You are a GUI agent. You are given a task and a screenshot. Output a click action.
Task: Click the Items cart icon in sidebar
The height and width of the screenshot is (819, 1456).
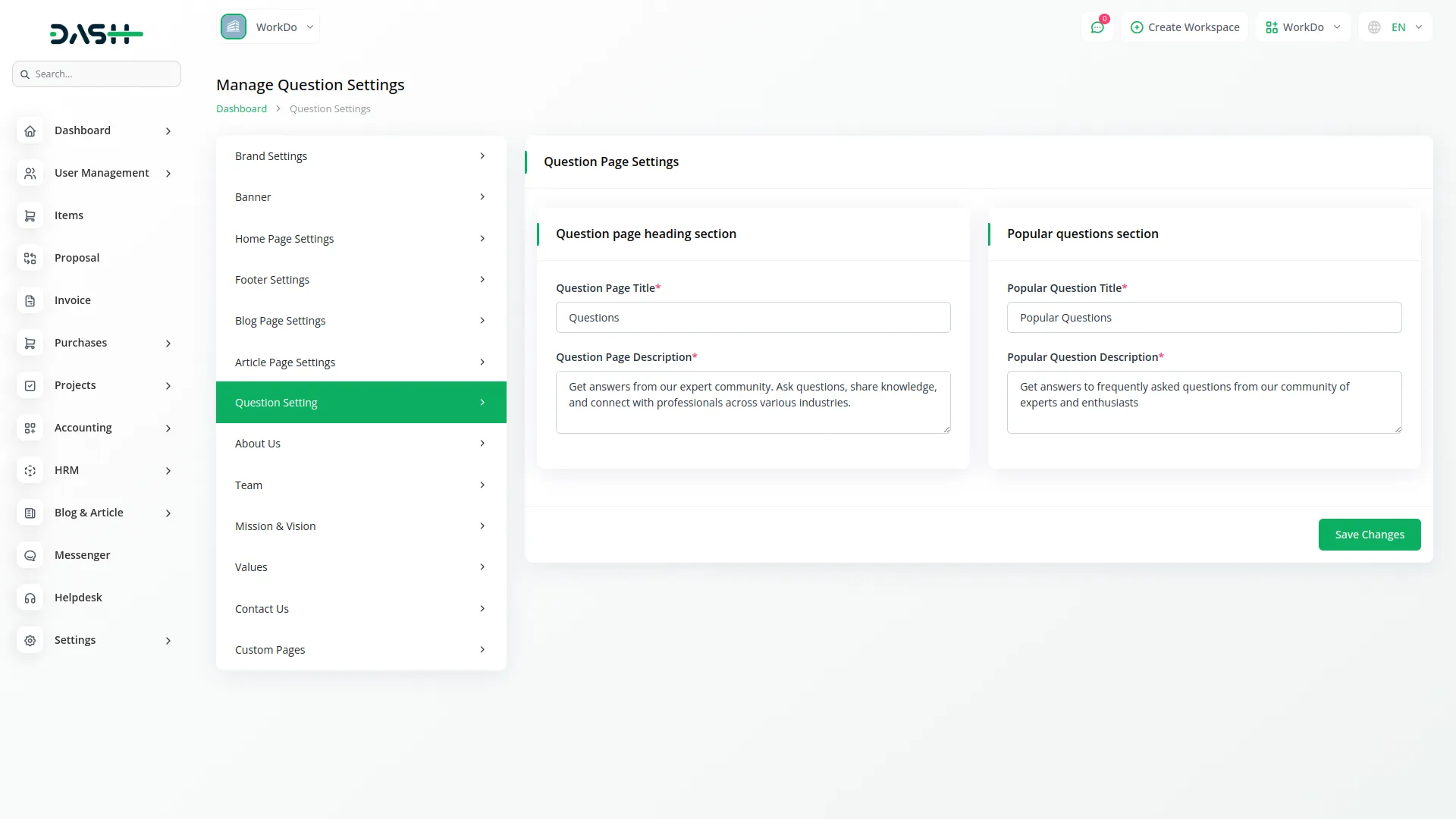pos(30,216)
